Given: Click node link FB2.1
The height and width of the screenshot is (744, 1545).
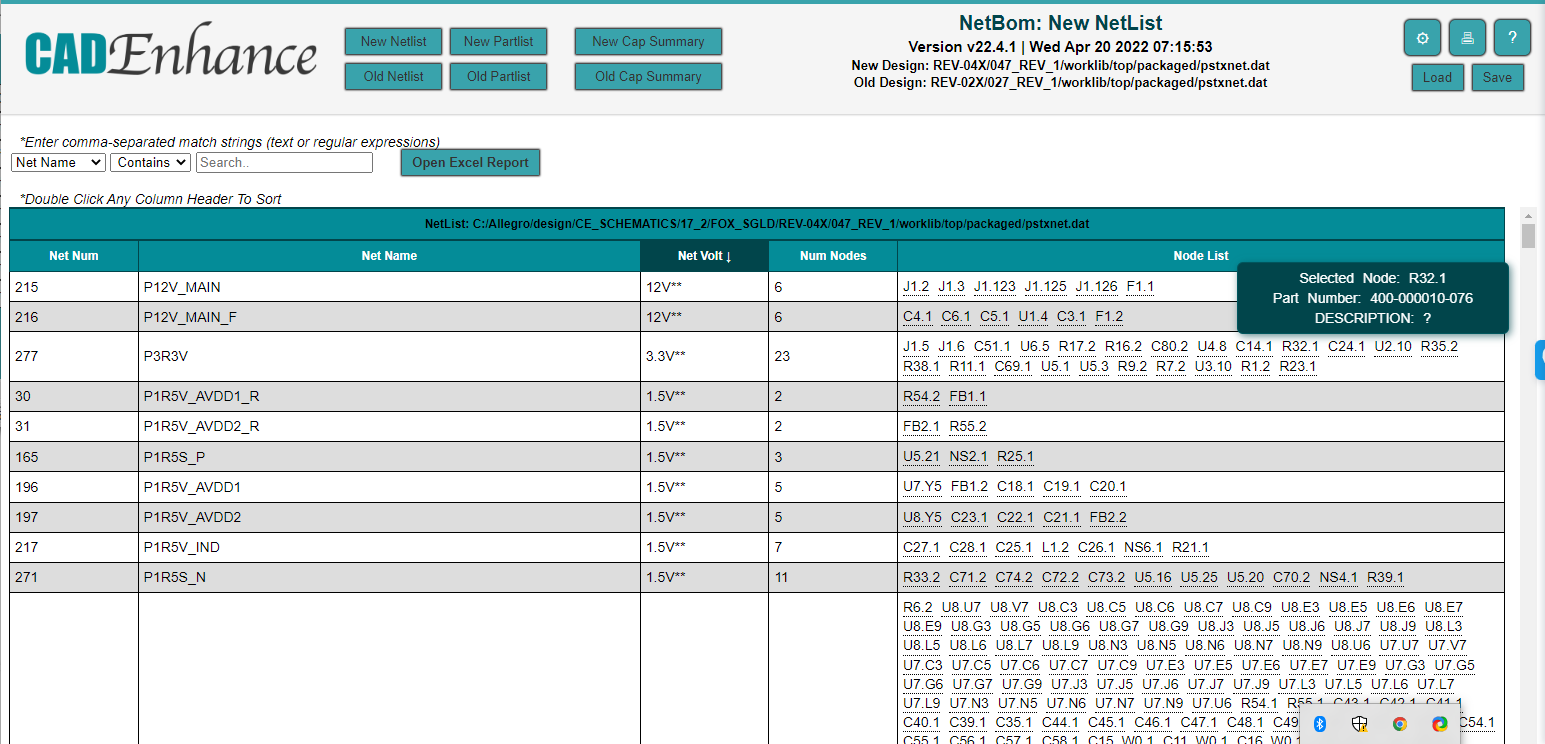Looking at the screenshot, I should (x=921, y=427).
